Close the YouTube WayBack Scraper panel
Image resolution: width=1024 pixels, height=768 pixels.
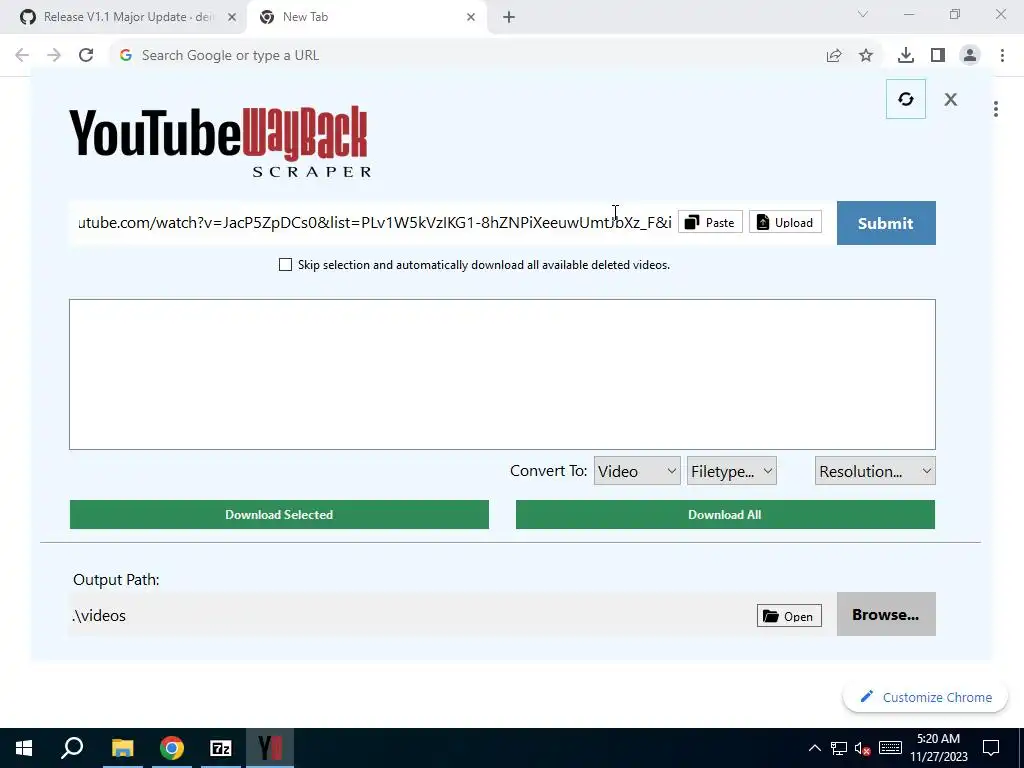click(950, 99)
